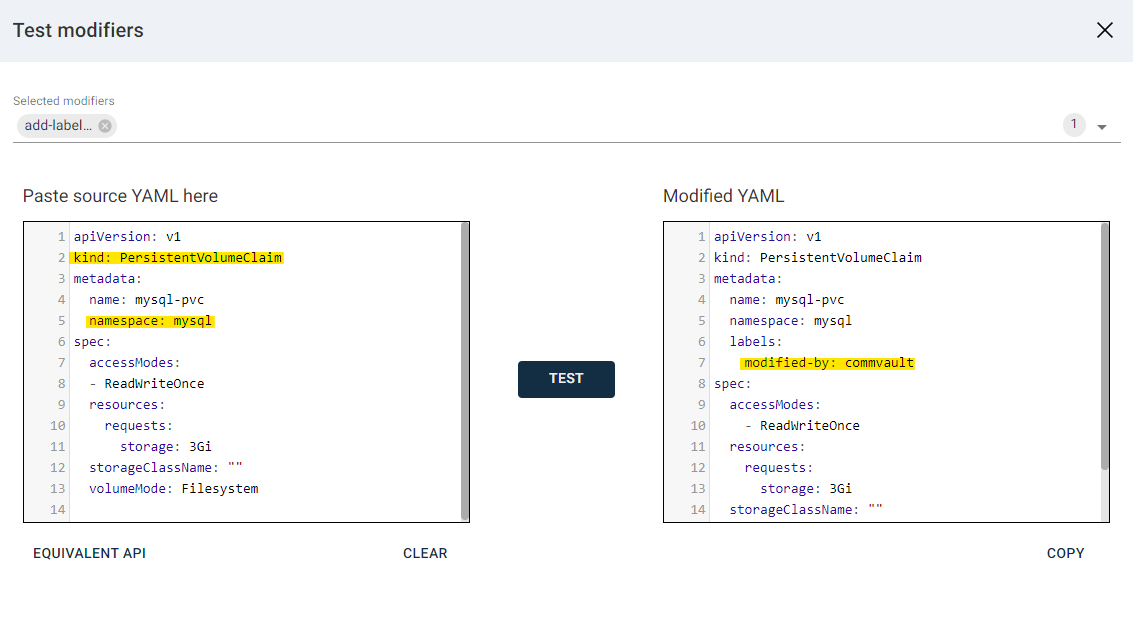Image resolution: width=1133 pixels, height=618 pixels.
Task: Click the source editor scrollbar
Action: pyautogui.click(x=464, y=370)
